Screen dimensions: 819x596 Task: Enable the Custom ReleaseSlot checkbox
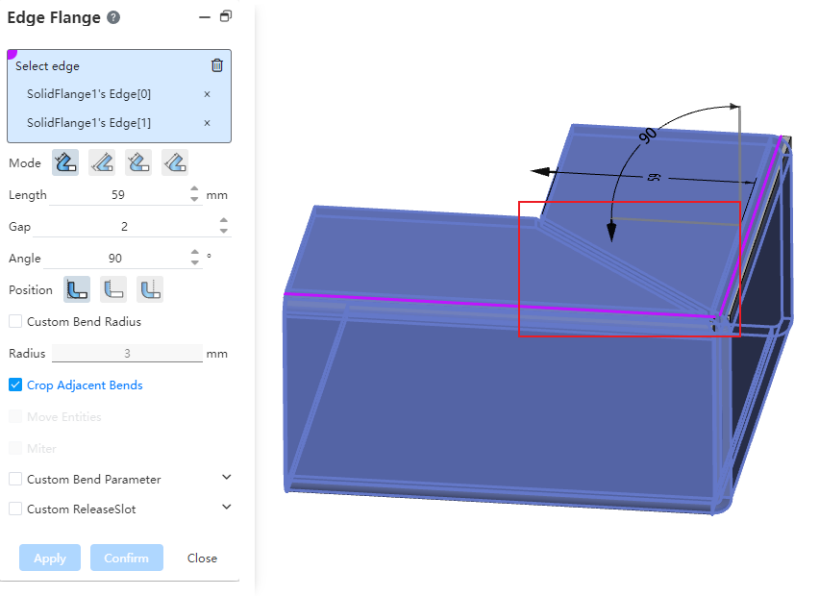point(15,509)
